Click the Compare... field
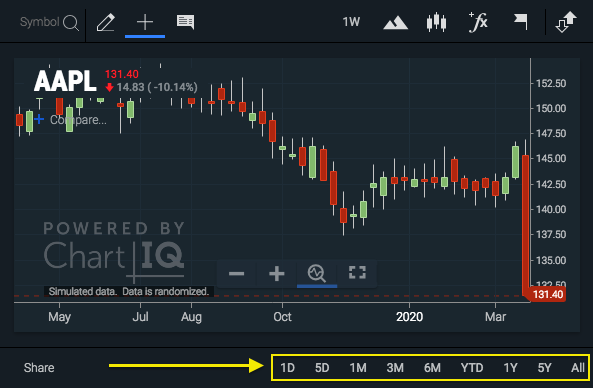 tap(78, 120)
